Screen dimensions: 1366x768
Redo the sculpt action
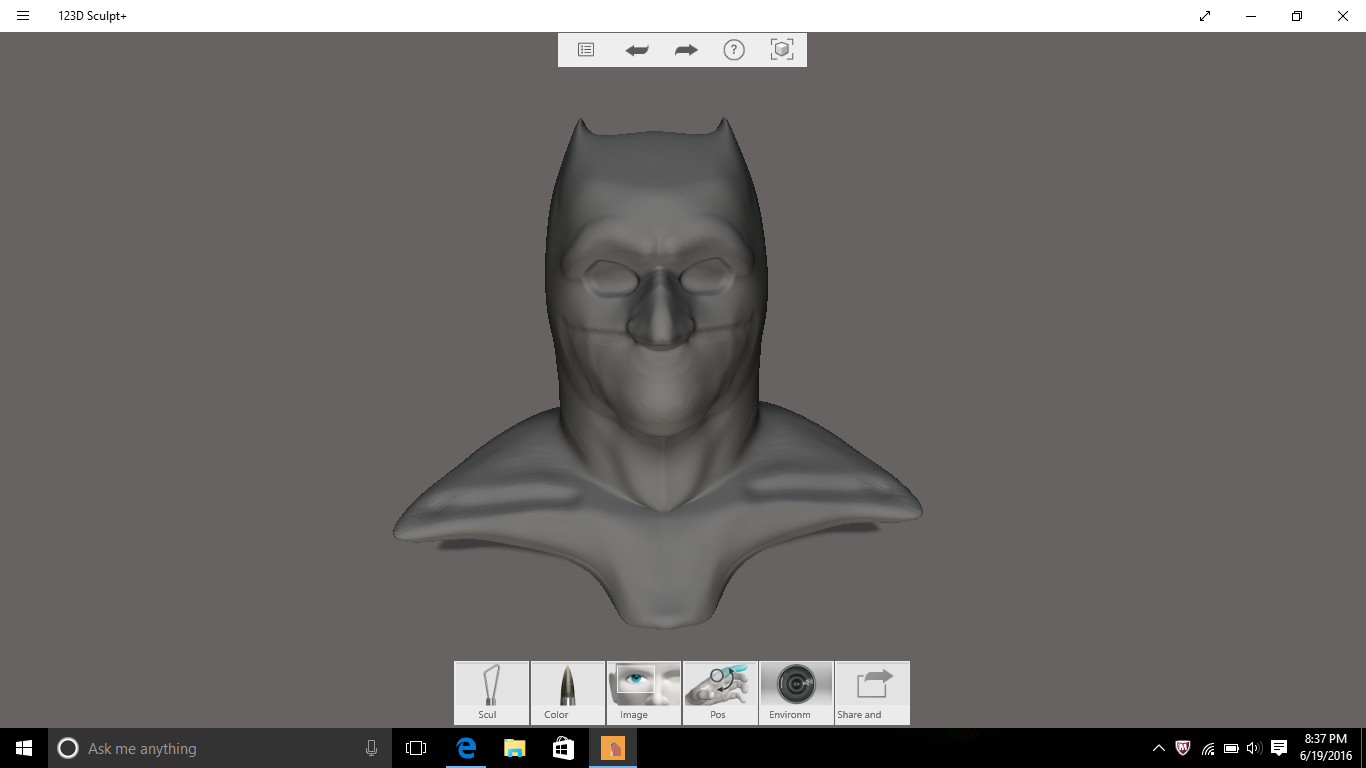(x=686, y=50)
